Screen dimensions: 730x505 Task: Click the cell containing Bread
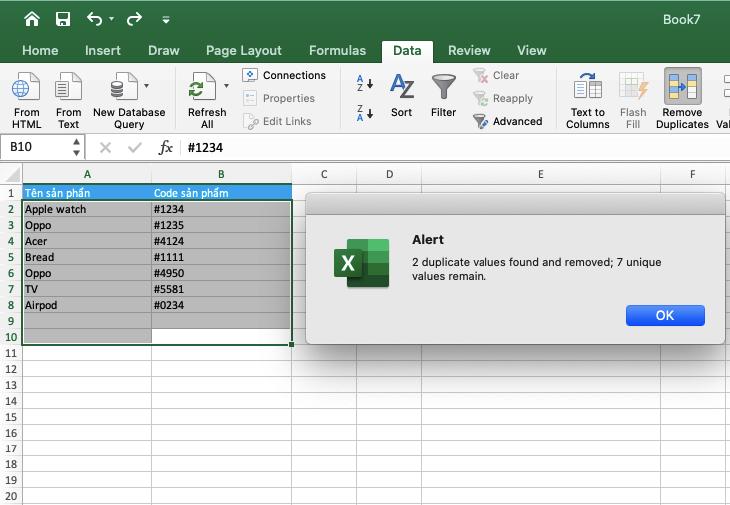click(87, 257)
